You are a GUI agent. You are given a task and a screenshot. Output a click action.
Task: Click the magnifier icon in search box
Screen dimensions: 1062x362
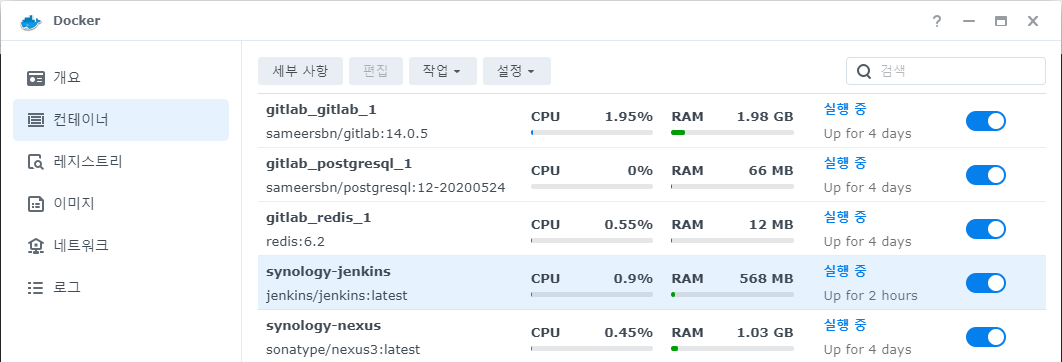[864, 71]
